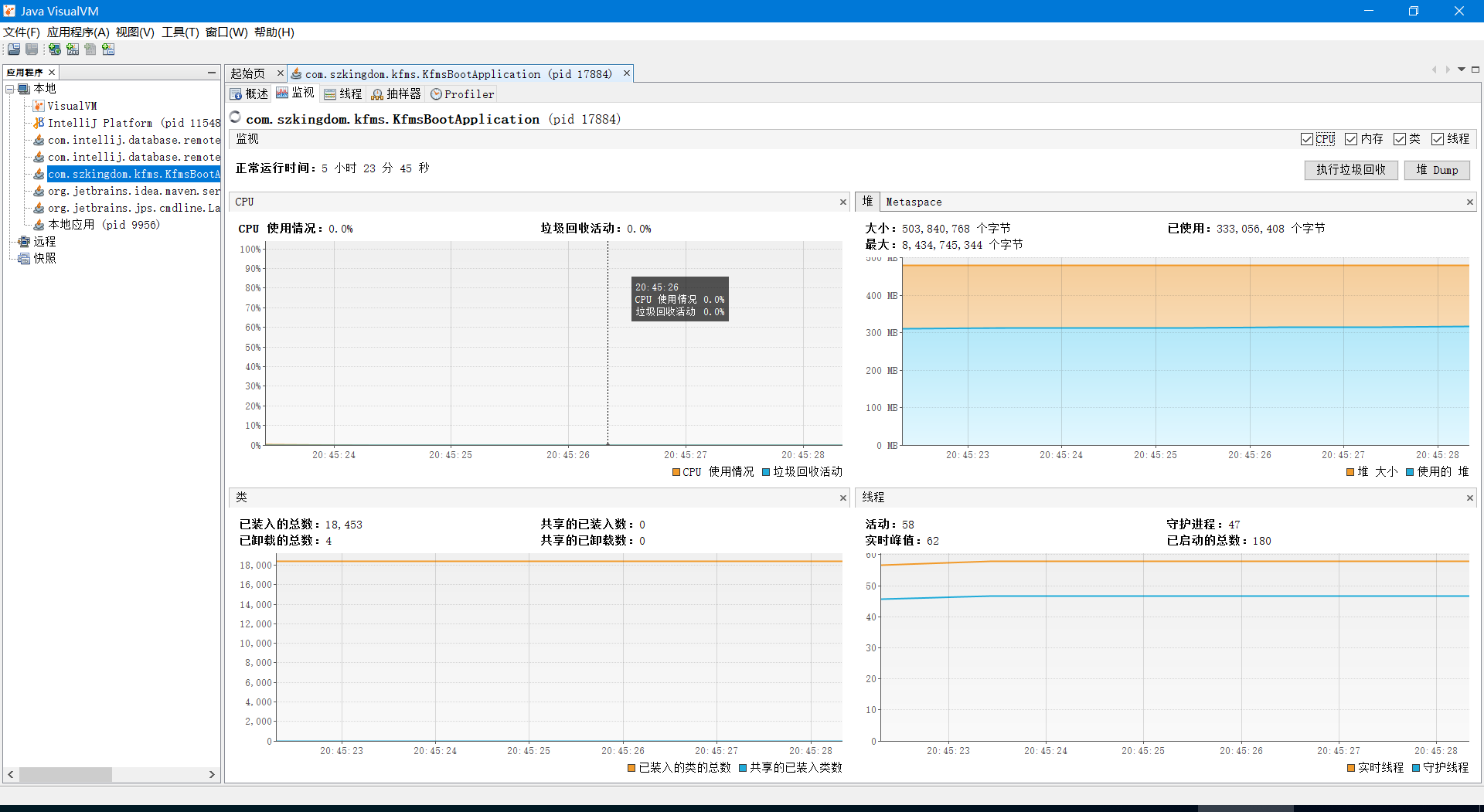
Task: Open the Profiler tab
Action: (462, 94)
